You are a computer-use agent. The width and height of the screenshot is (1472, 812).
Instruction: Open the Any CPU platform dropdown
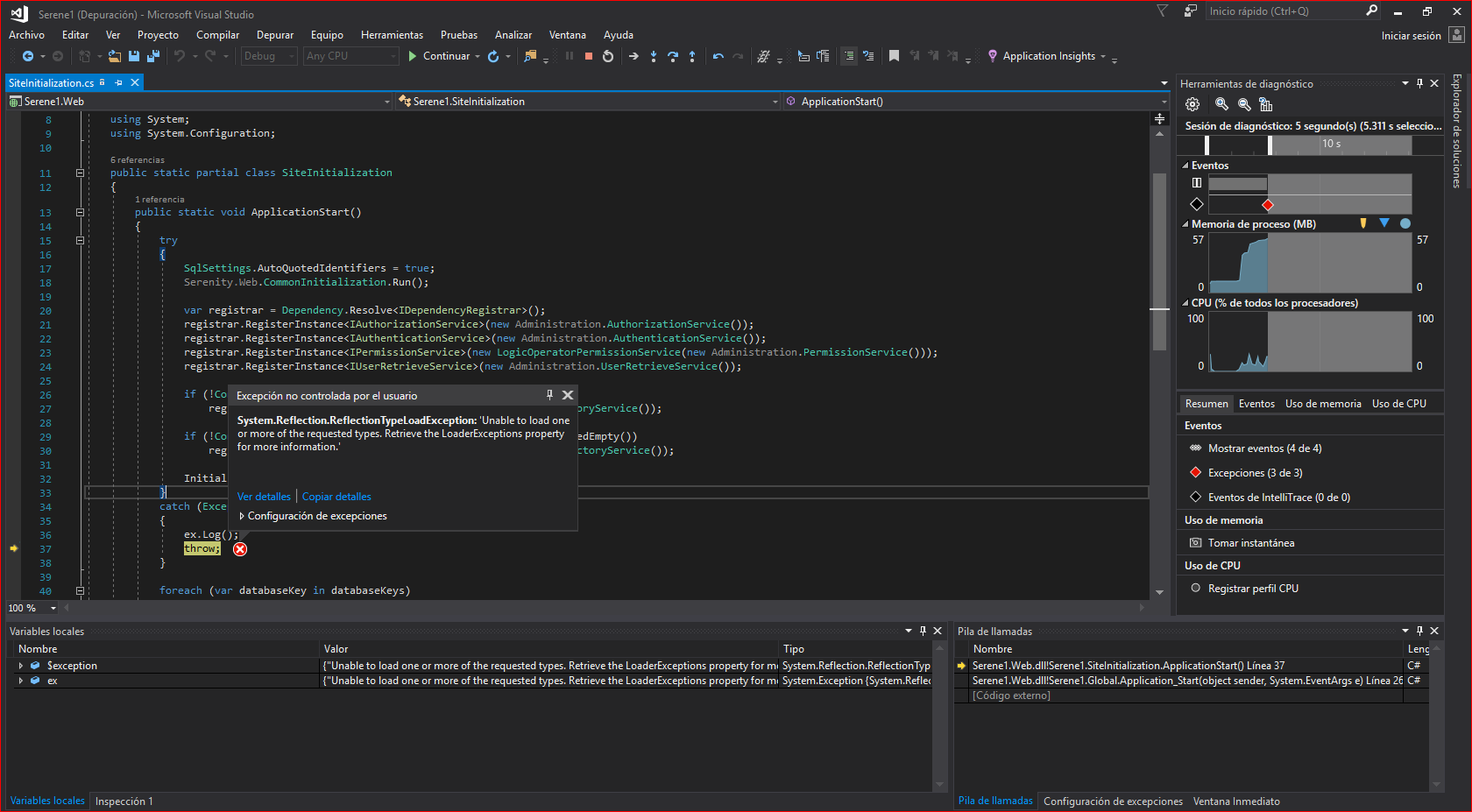tap(351, 56)
